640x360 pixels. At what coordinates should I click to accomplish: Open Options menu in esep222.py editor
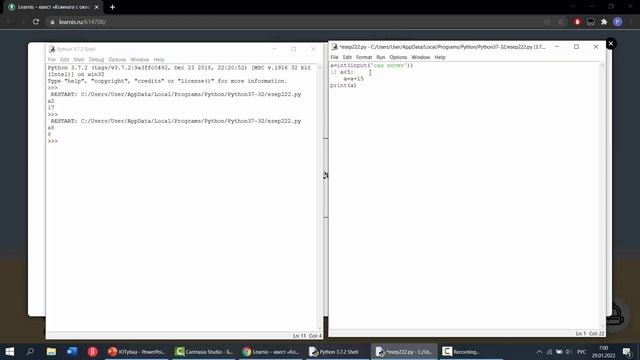(x=398, y=57)
